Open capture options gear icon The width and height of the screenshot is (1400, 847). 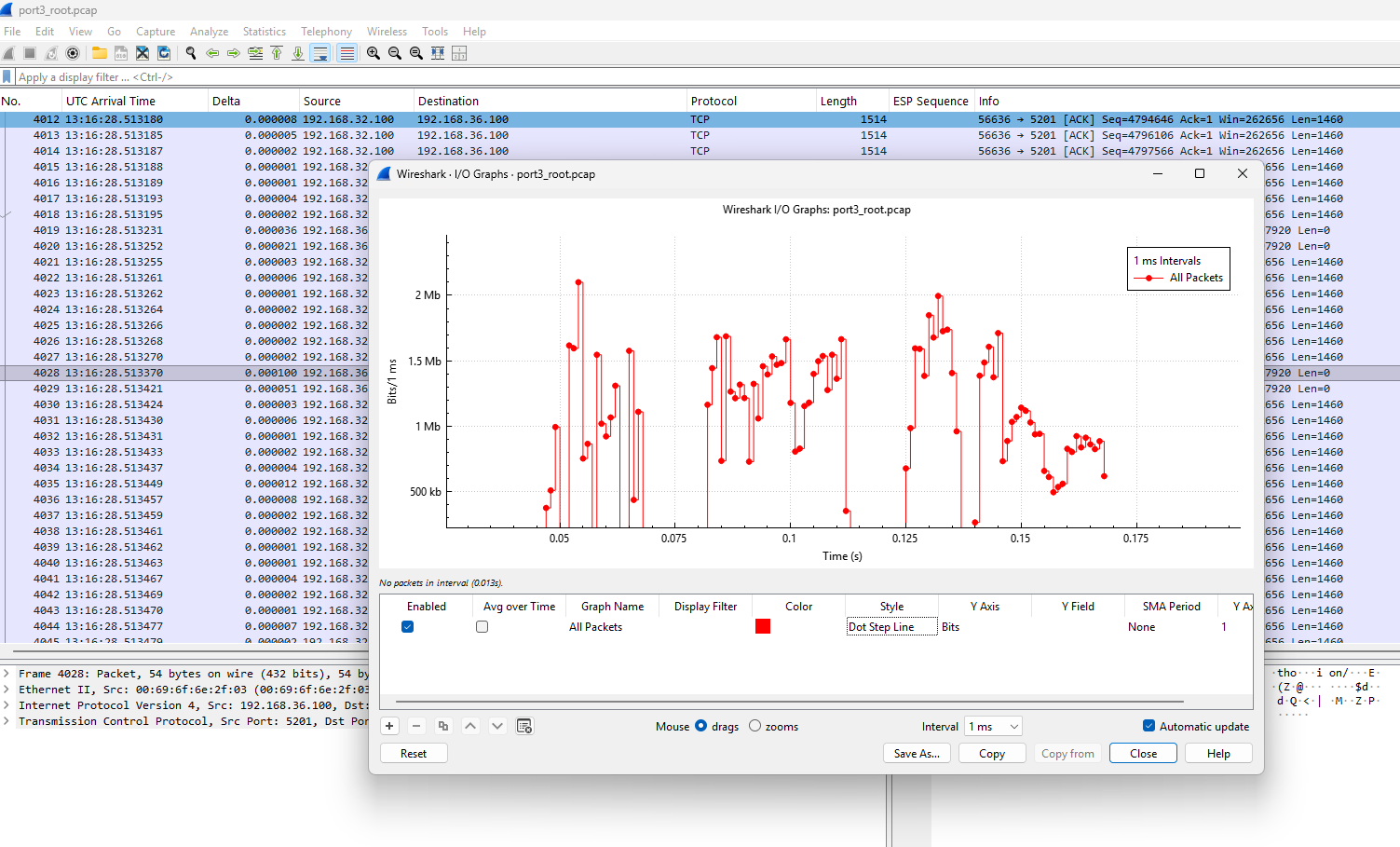73,53
